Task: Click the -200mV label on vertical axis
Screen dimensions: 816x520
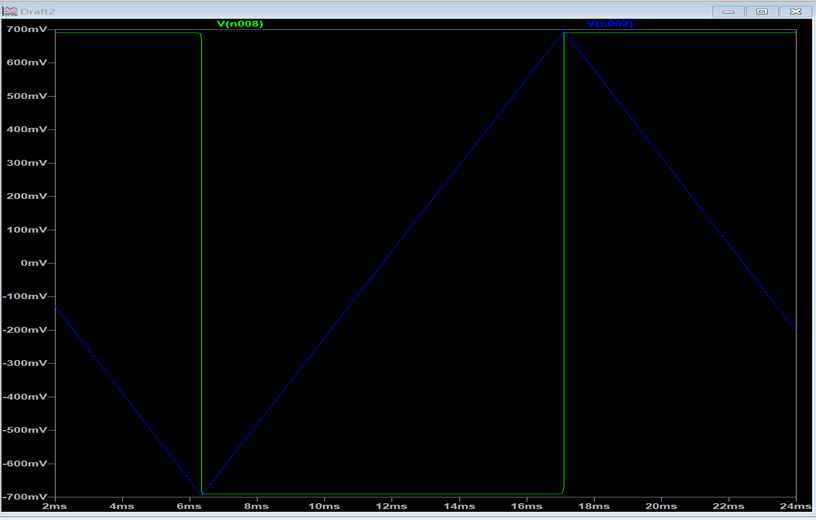Action: point(22,330)
